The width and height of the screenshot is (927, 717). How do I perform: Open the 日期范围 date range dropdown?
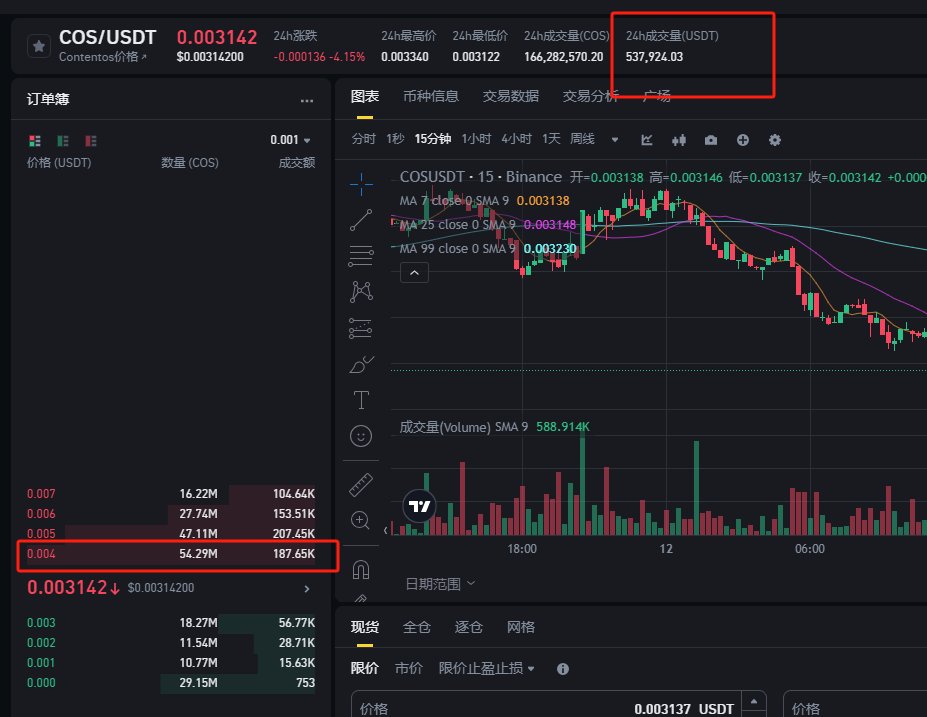coord(440,584)
